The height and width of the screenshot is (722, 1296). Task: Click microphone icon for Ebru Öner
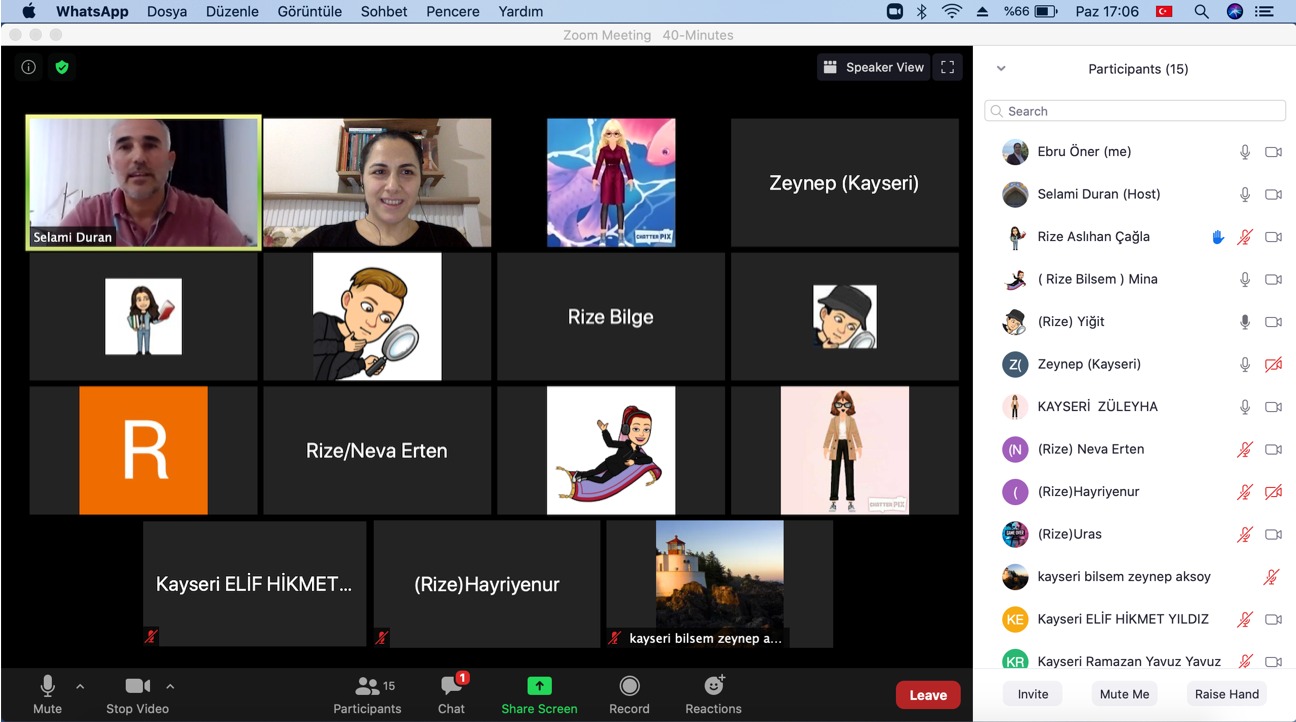1245,152
